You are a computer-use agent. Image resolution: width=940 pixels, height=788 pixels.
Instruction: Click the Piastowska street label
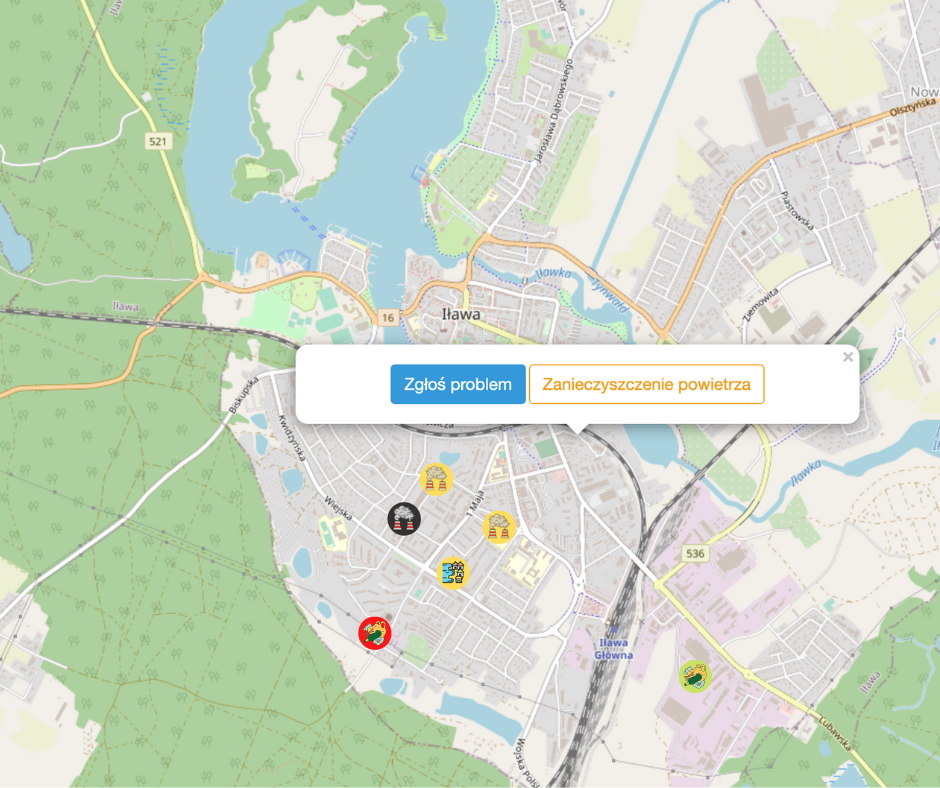coord(797,211)
